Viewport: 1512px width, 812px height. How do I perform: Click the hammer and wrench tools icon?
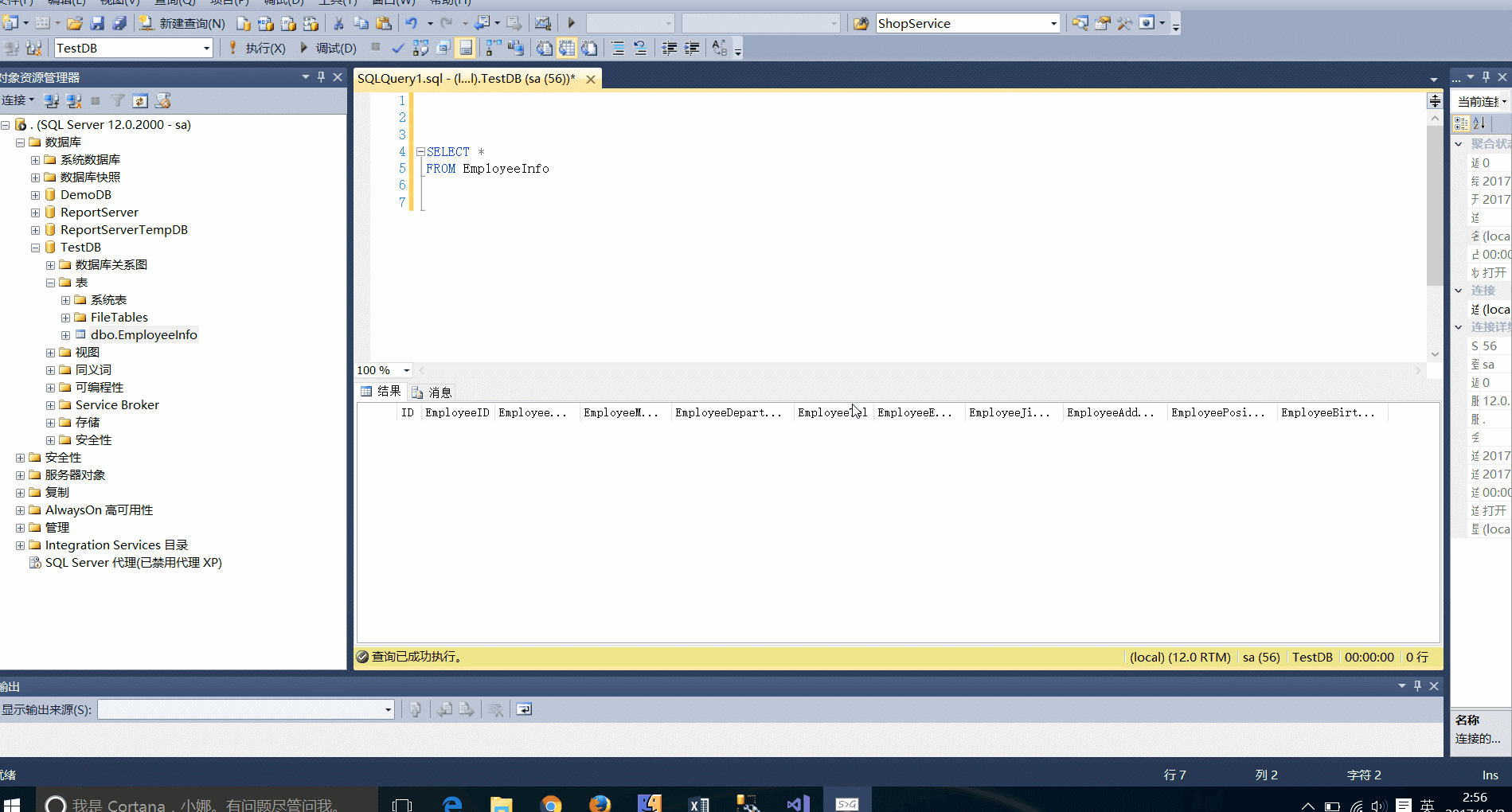(x=1124, y=23)
